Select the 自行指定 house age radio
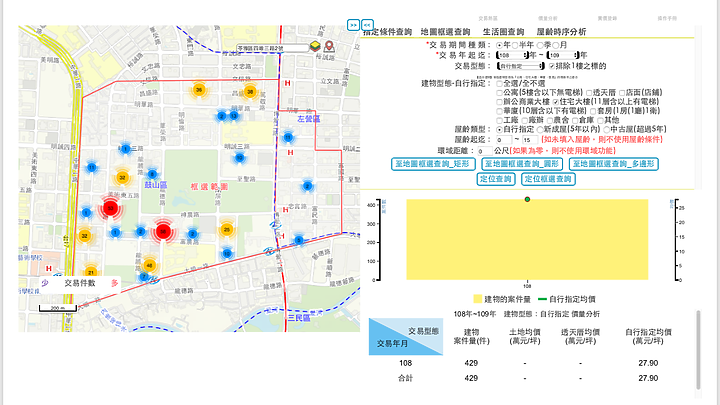This screenshot has width=720, height=405. (x=499, y=130)
